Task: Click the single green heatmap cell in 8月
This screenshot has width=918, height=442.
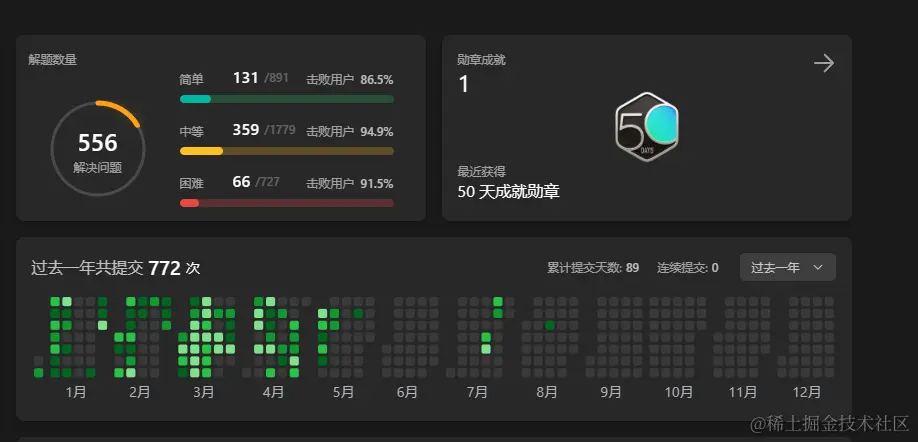Action: [x=550, y=325]
